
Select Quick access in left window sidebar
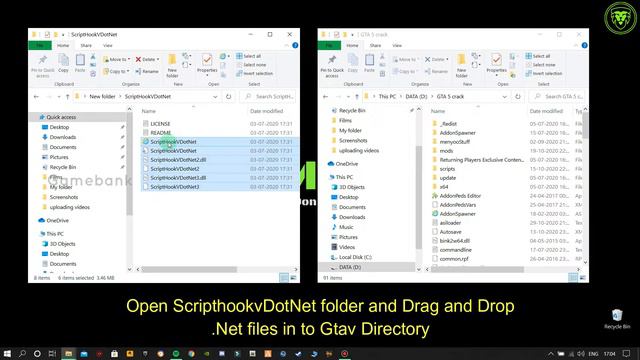[x=61, y=117]
